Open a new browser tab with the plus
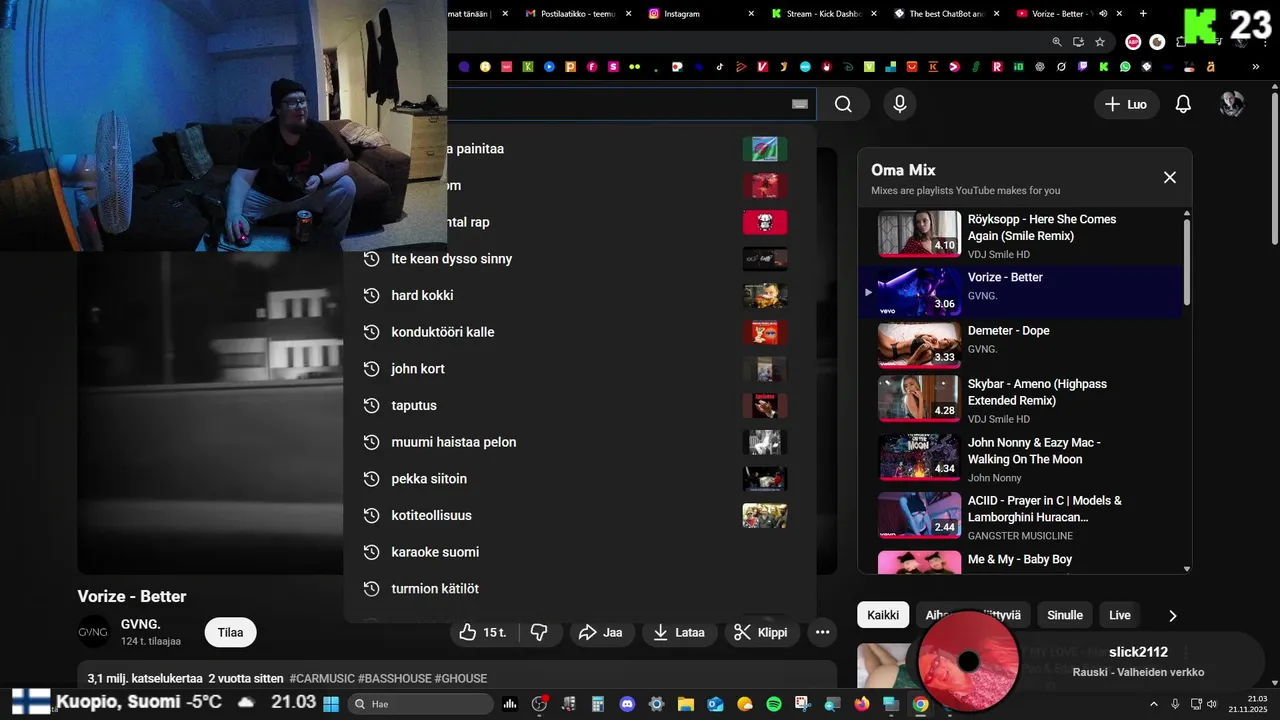This screenshot has width=1280, height=720. coord(1143,14)
